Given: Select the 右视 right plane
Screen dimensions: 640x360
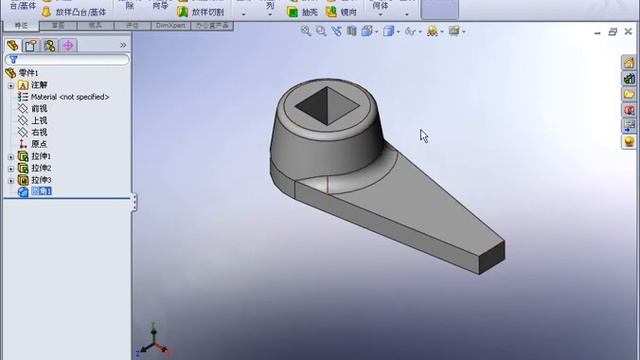Looking at the screenshot, I should pyautogui.click(x=33, y=132).
